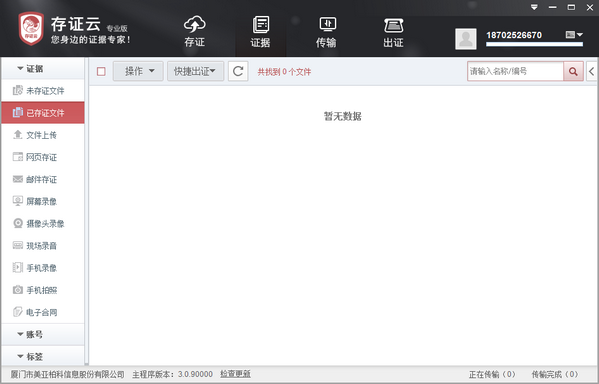Click the 主程序版本: 3.0.90000 text
This screenshot has height=384, width=599.
pos(172,374)
